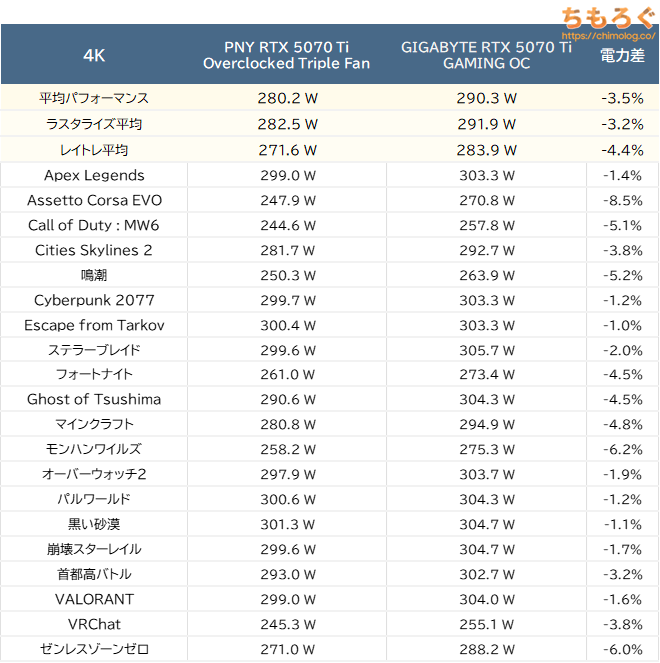Click the '299.7 W' value
Screen dimensions: 660x663
(288, 300)
